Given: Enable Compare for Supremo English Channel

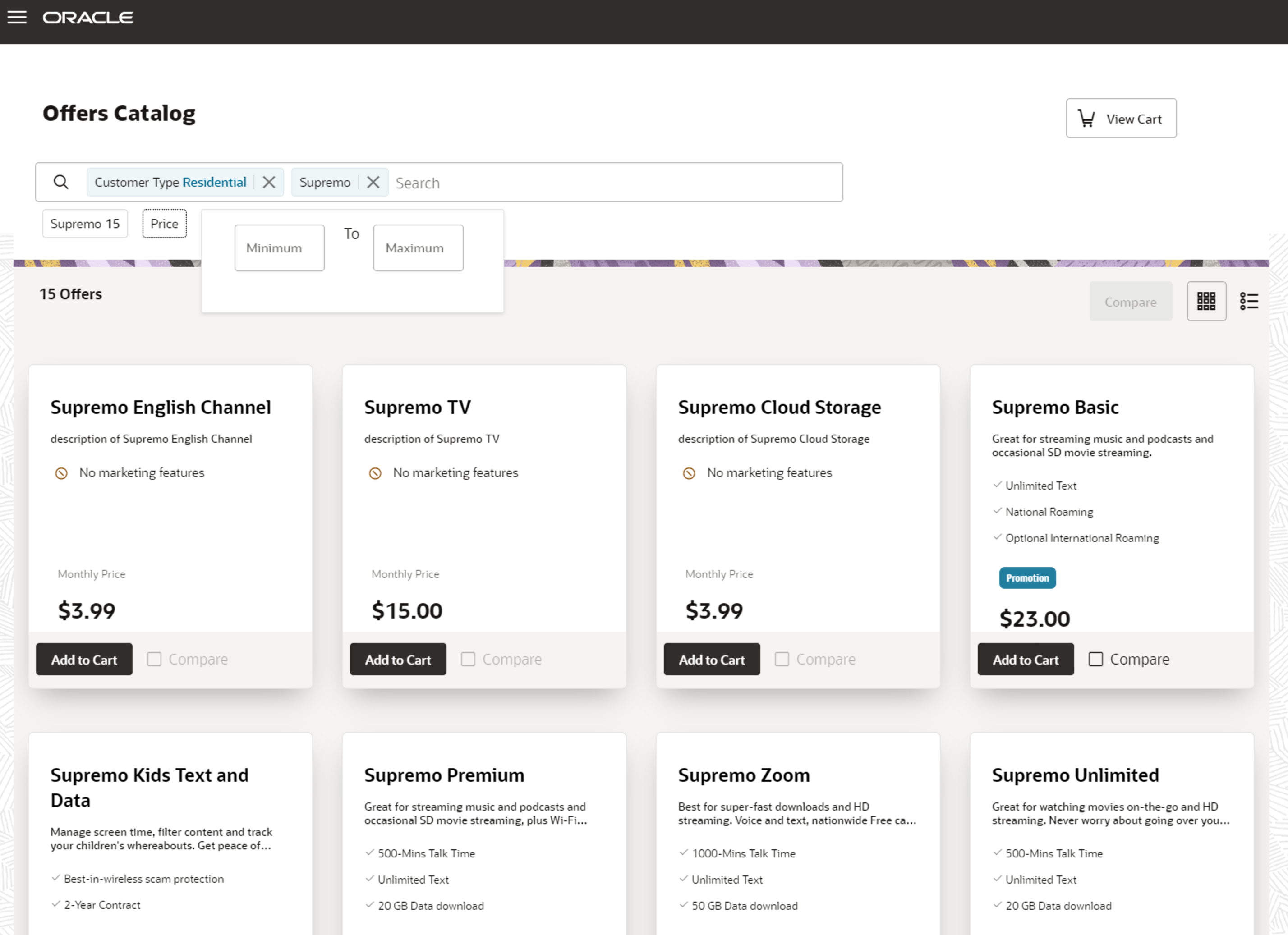Looking at the screenshot, I should (x=154, y=659).
